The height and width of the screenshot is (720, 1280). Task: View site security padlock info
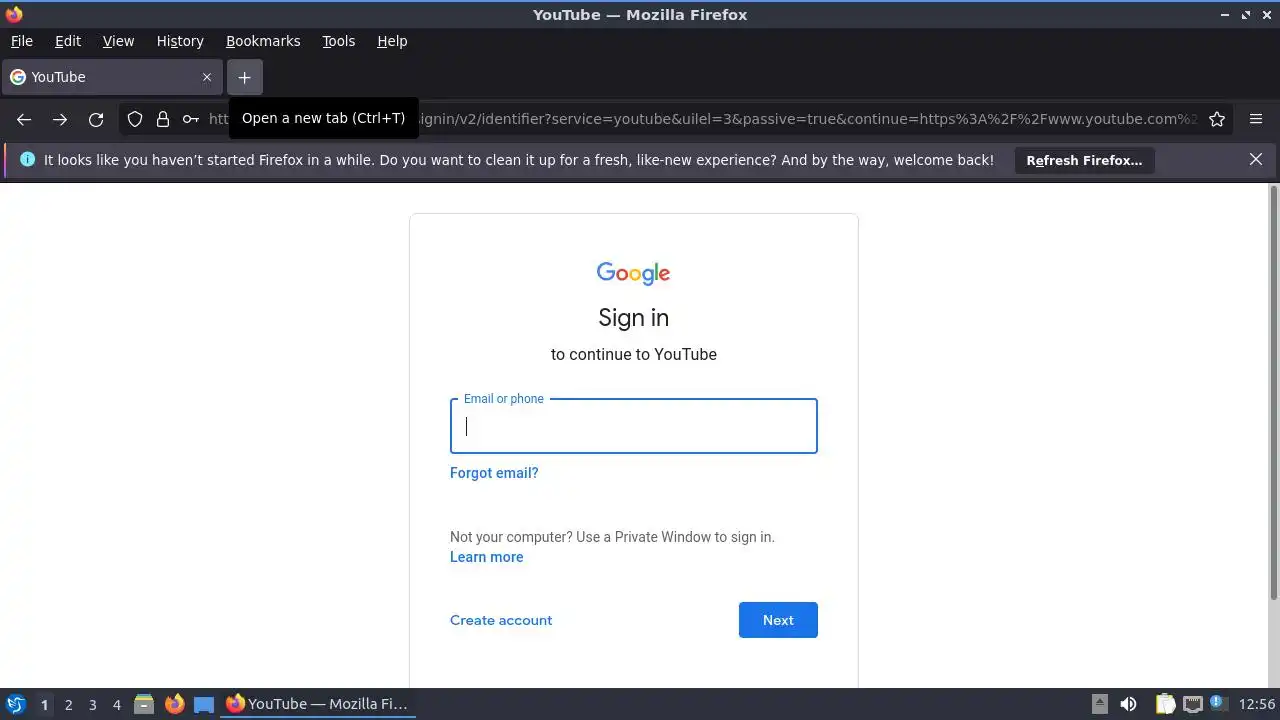click(163, 119)
